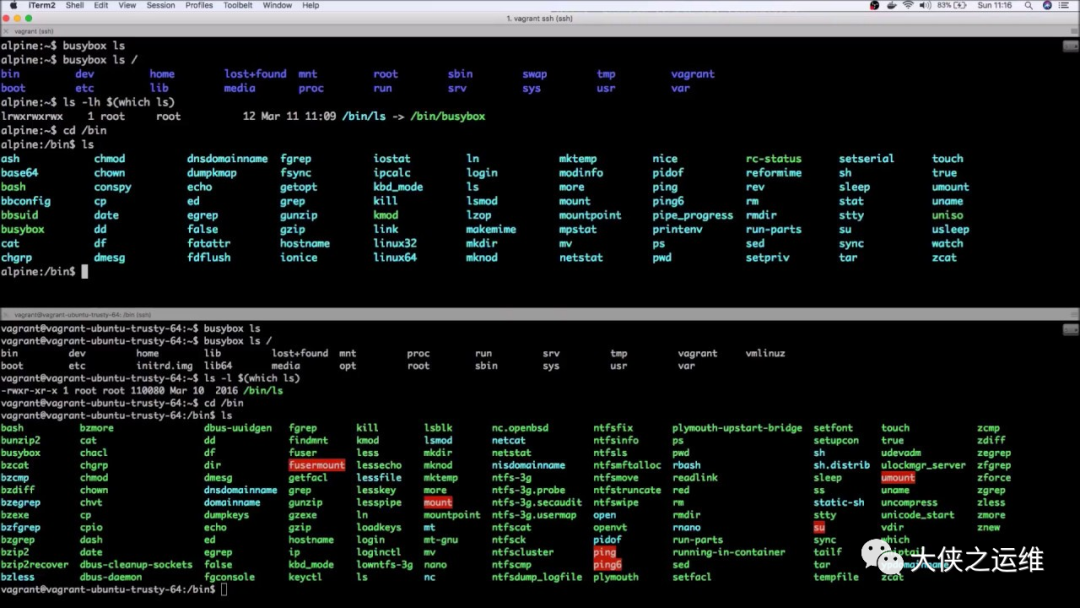
Task: Click 'nc.openbsd' entry
Action: [520, 428]
